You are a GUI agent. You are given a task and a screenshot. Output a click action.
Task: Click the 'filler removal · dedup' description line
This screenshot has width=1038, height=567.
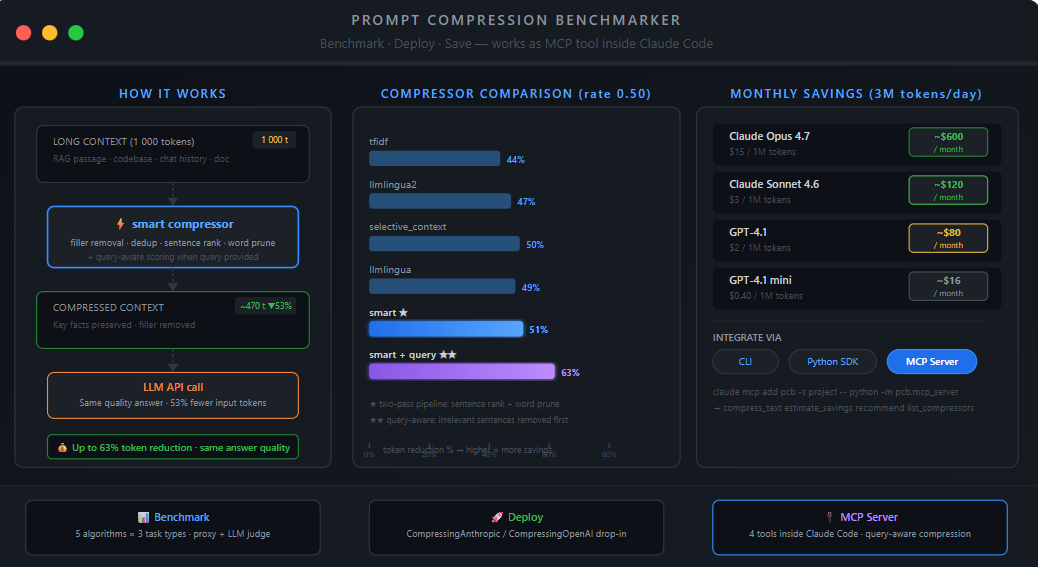[x=173, y=243]
